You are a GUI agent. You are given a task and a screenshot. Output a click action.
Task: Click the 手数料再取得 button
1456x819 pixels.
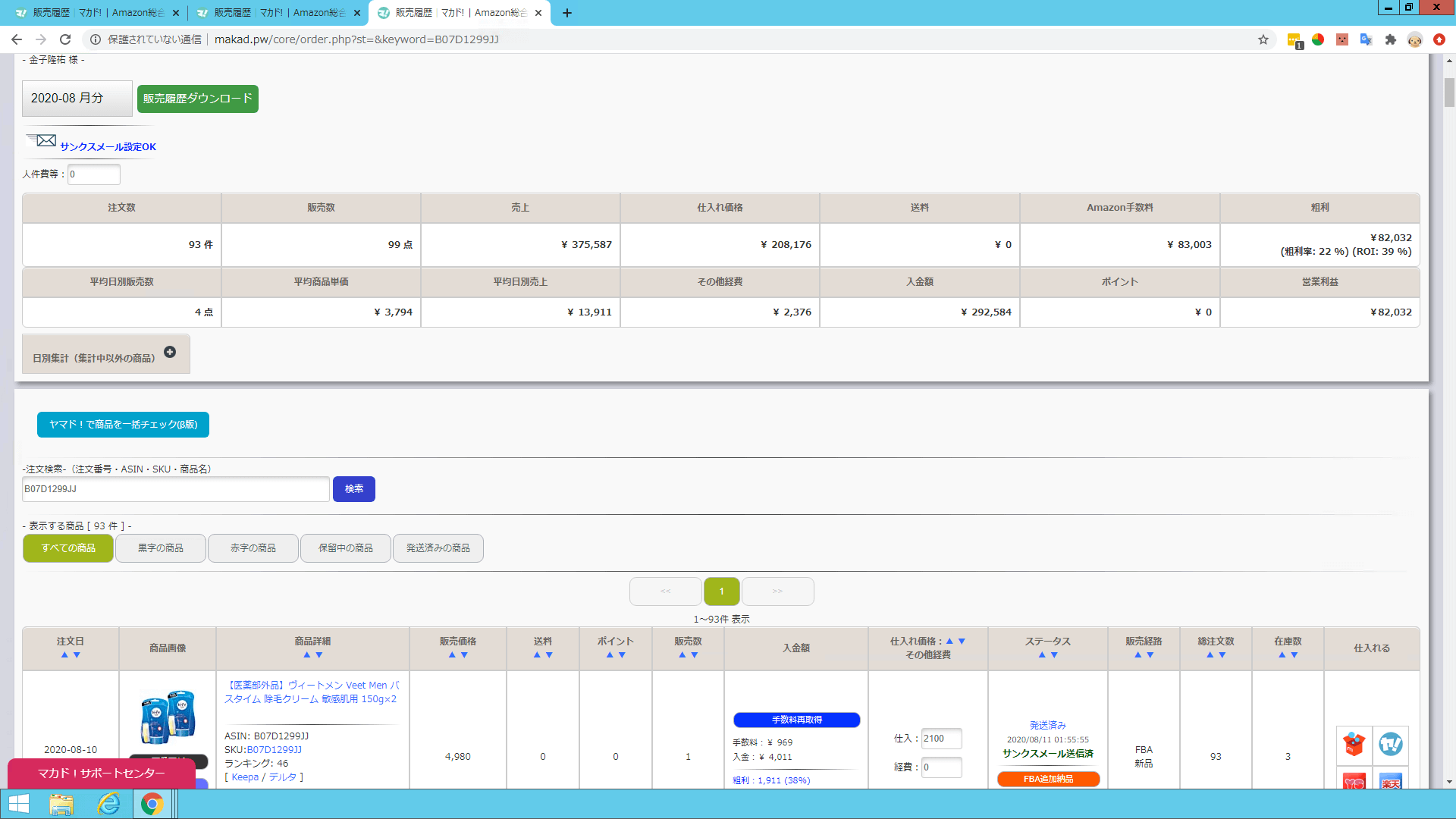(x=797, y=720)
